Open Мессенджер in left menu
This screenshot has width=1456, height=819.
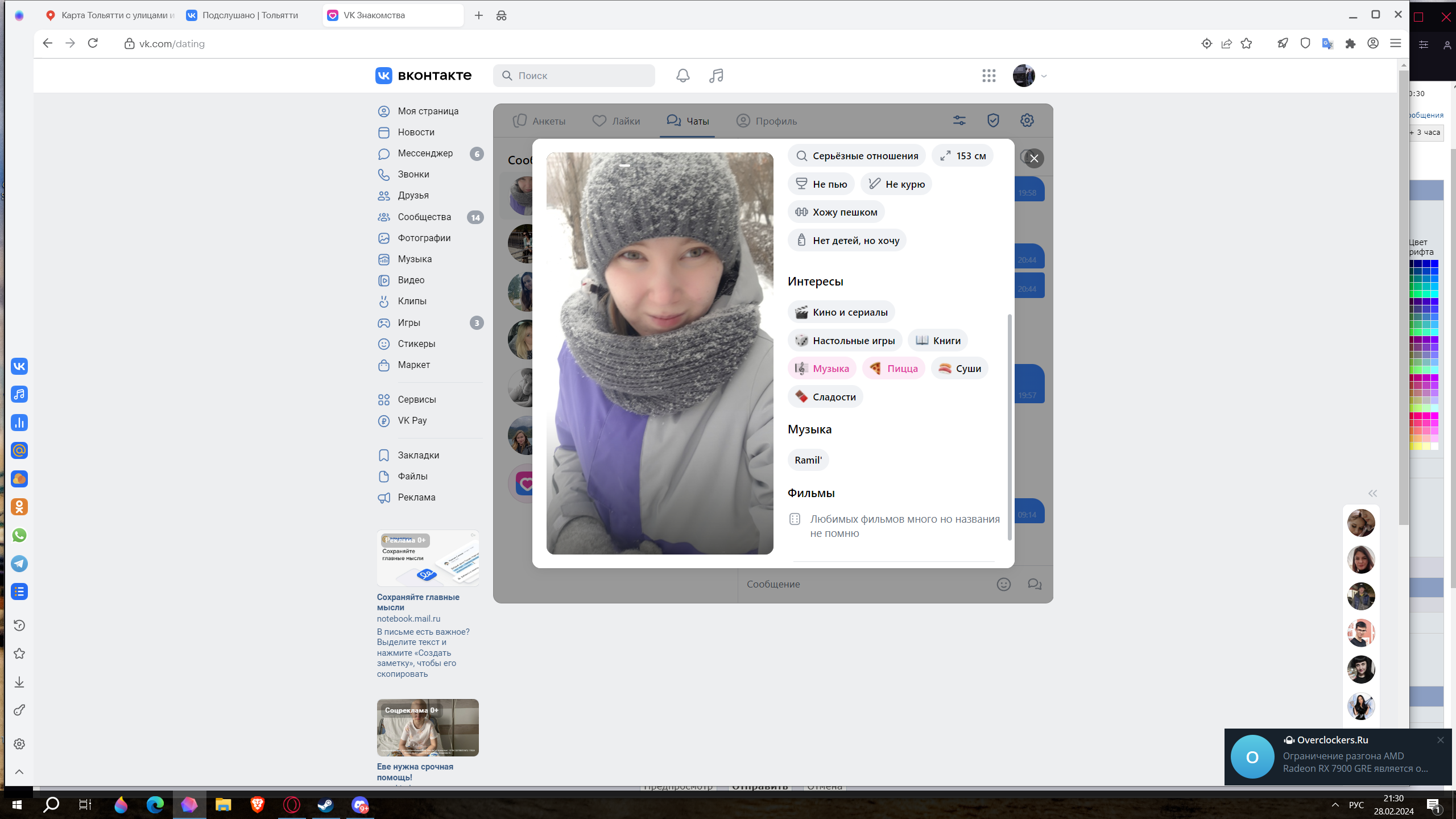pyautogui.click(x=425, y=154)
